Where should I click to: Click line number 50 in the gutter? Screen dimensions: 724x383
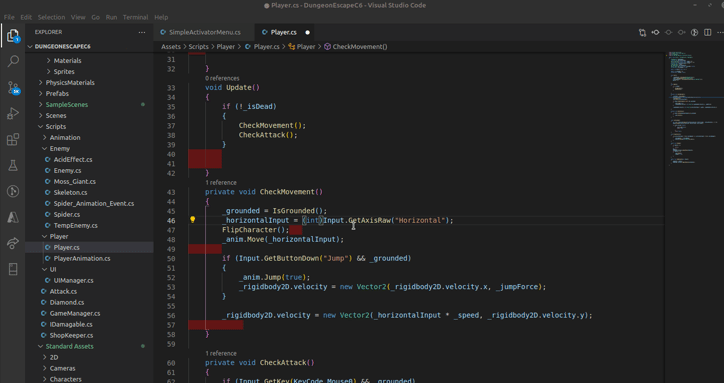[x=171, y=258]
